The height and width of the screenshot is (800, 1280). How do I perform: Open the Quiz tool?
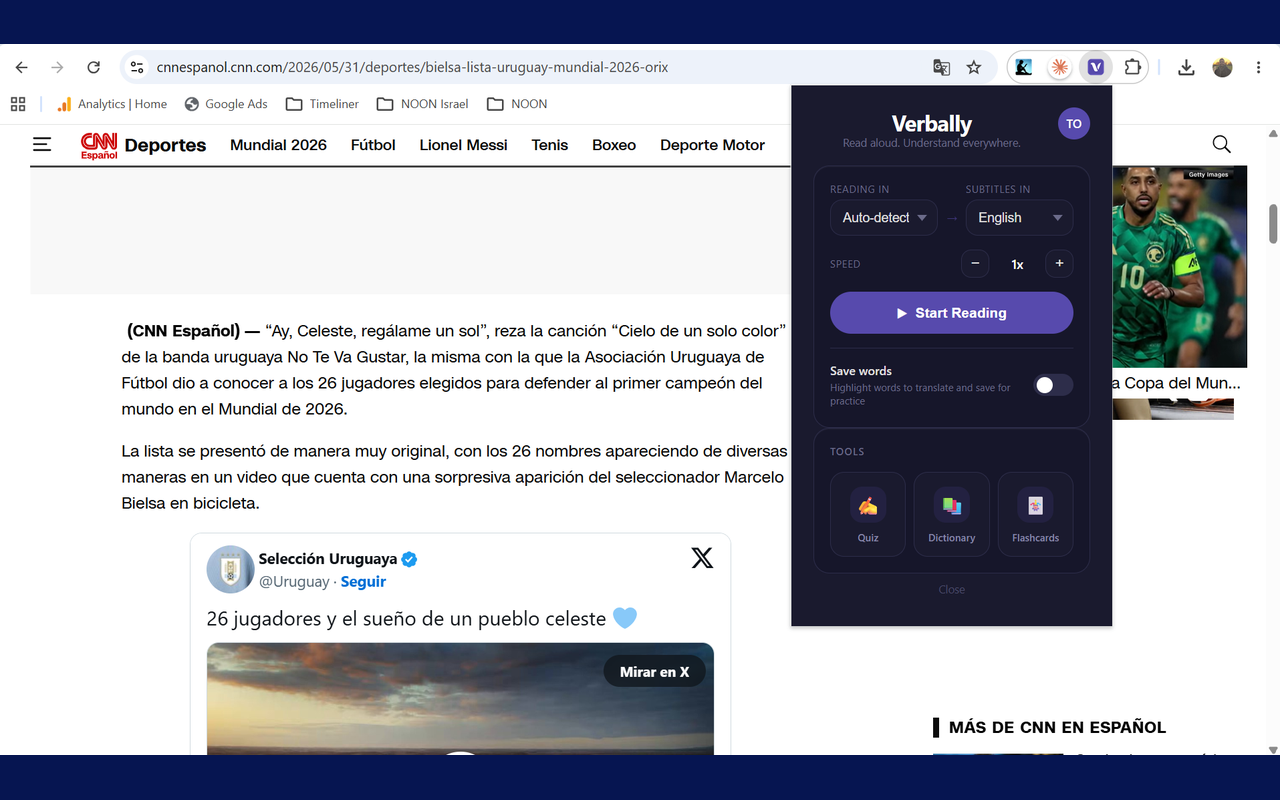pyautogui.click(x=868, y=514)
